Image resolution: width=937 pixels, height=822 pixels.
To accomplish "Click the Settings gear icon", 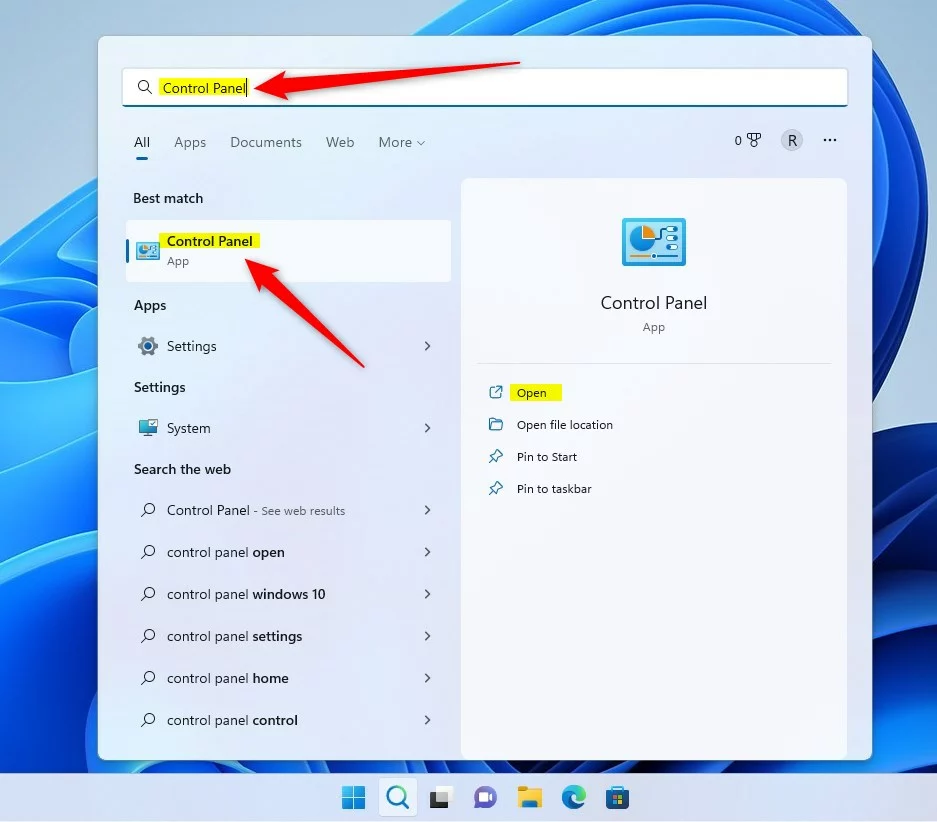I will pyautogui.click(x=148, y=346).
